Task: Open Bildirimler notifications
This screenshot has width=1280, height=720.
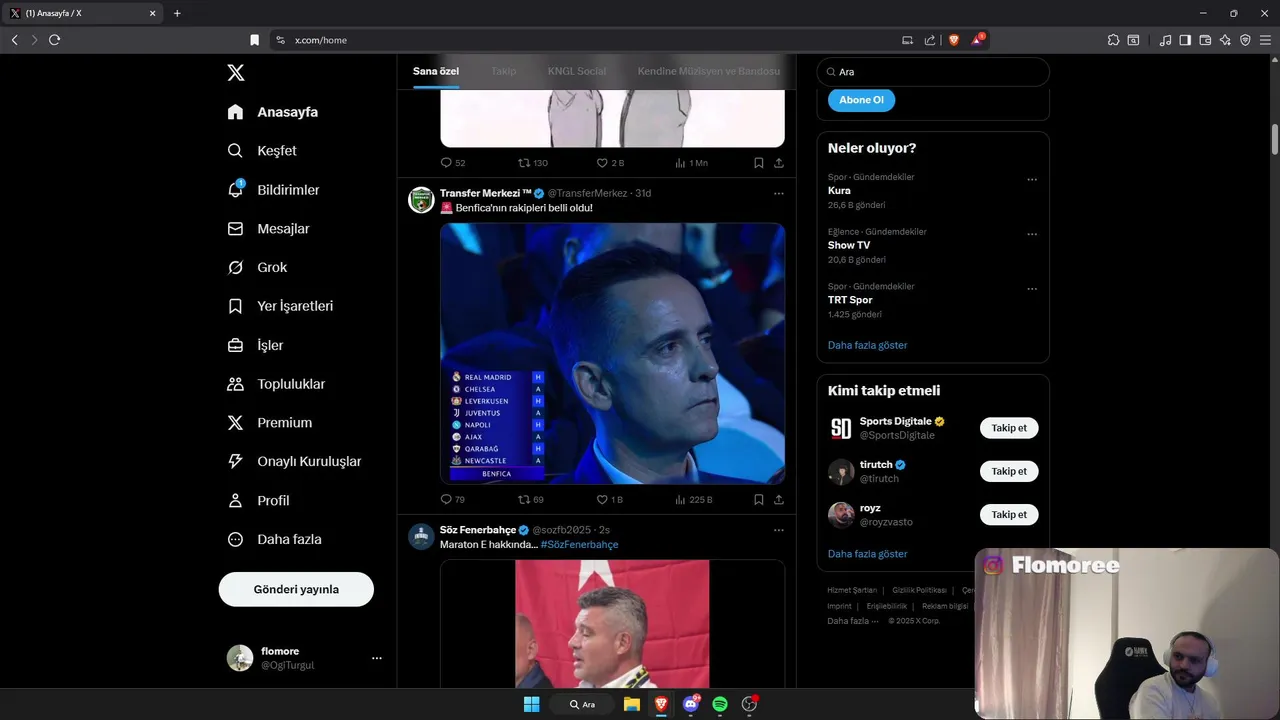Action: click(273, 190)
